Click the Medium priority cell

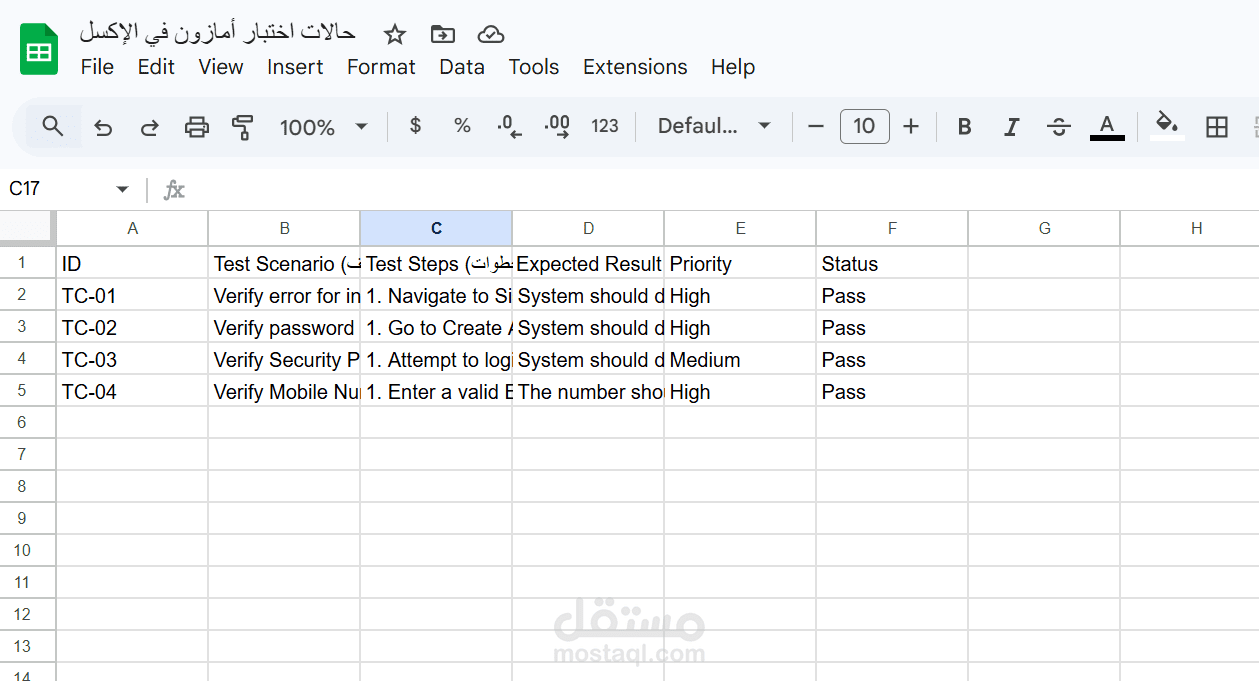[740, 359]
